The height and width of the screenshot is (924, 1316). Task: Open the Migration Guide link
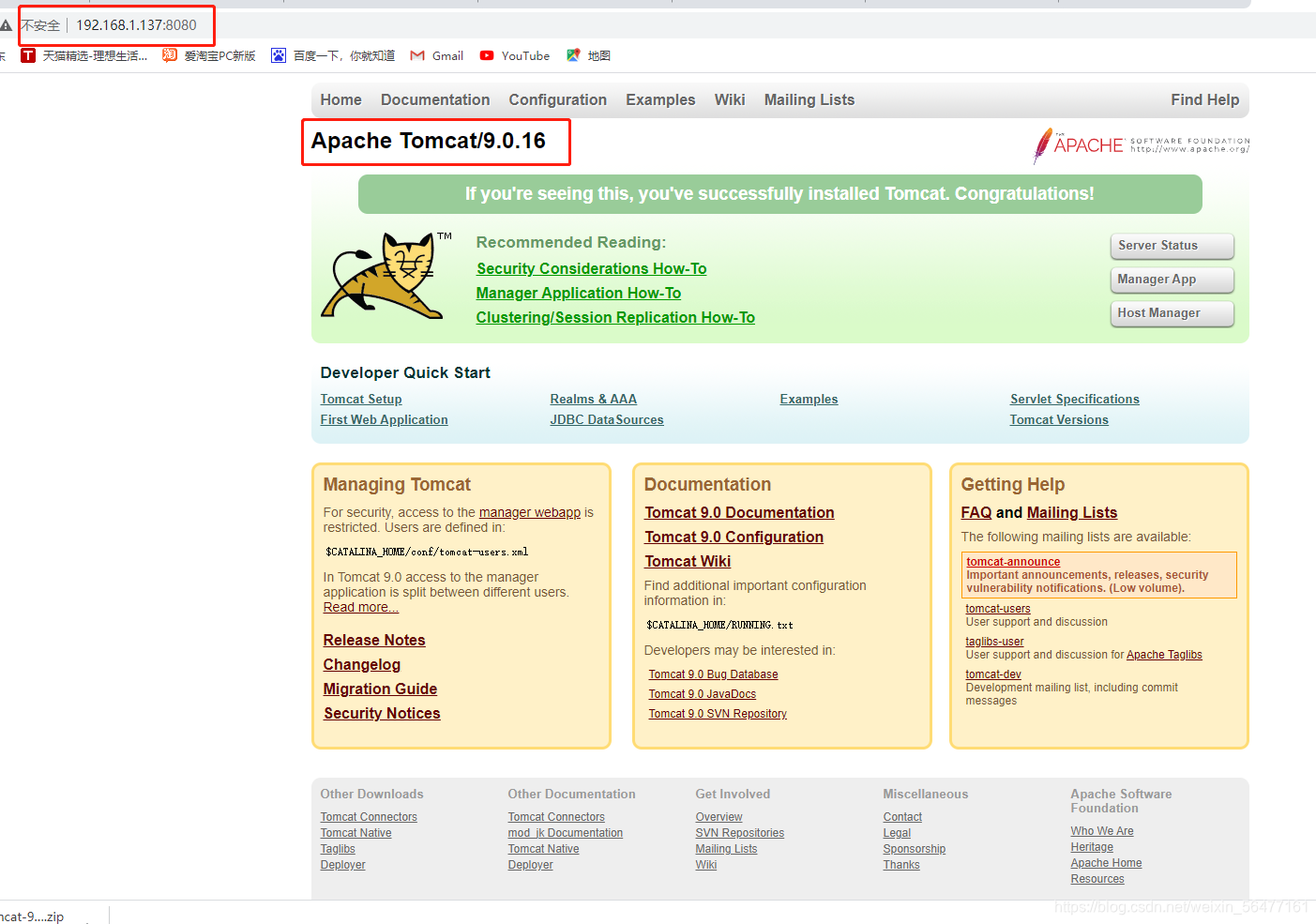tap(380, 689)
